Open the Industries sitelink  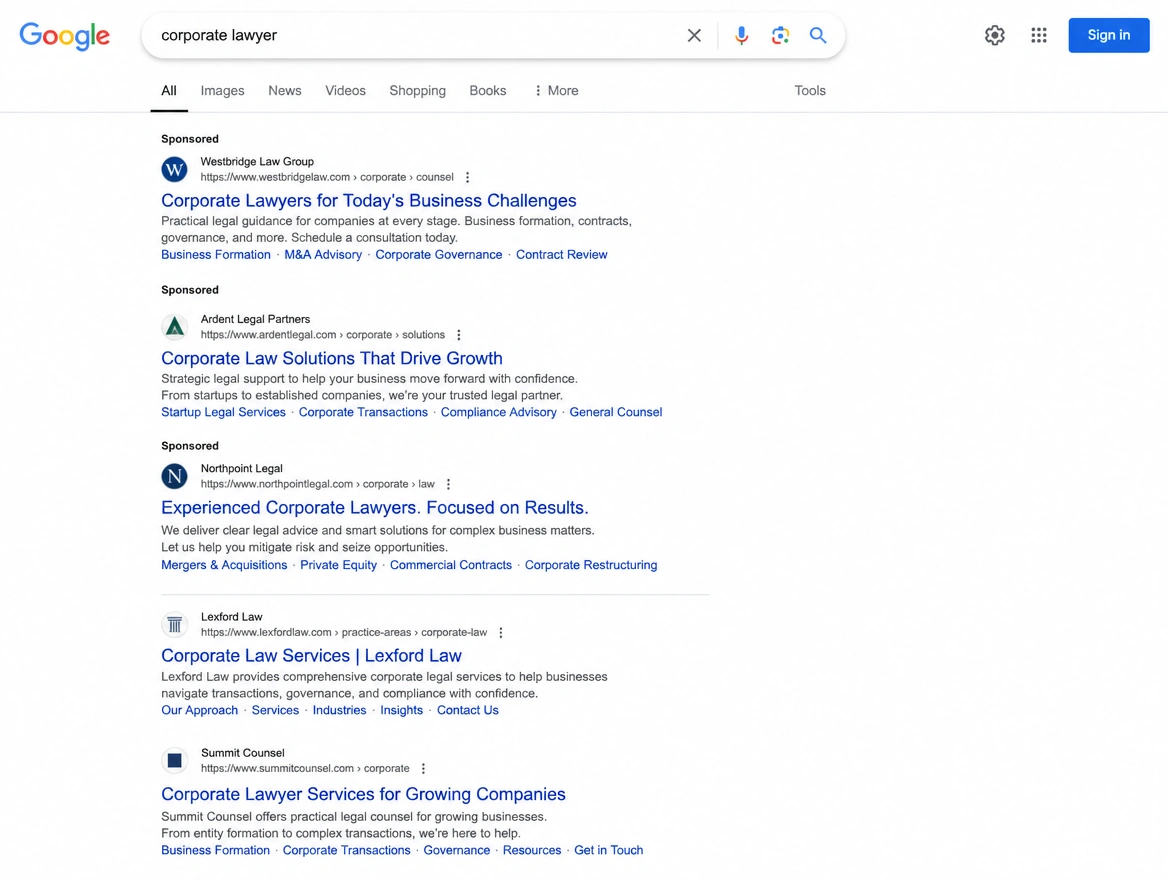click(x=339, y=710)
